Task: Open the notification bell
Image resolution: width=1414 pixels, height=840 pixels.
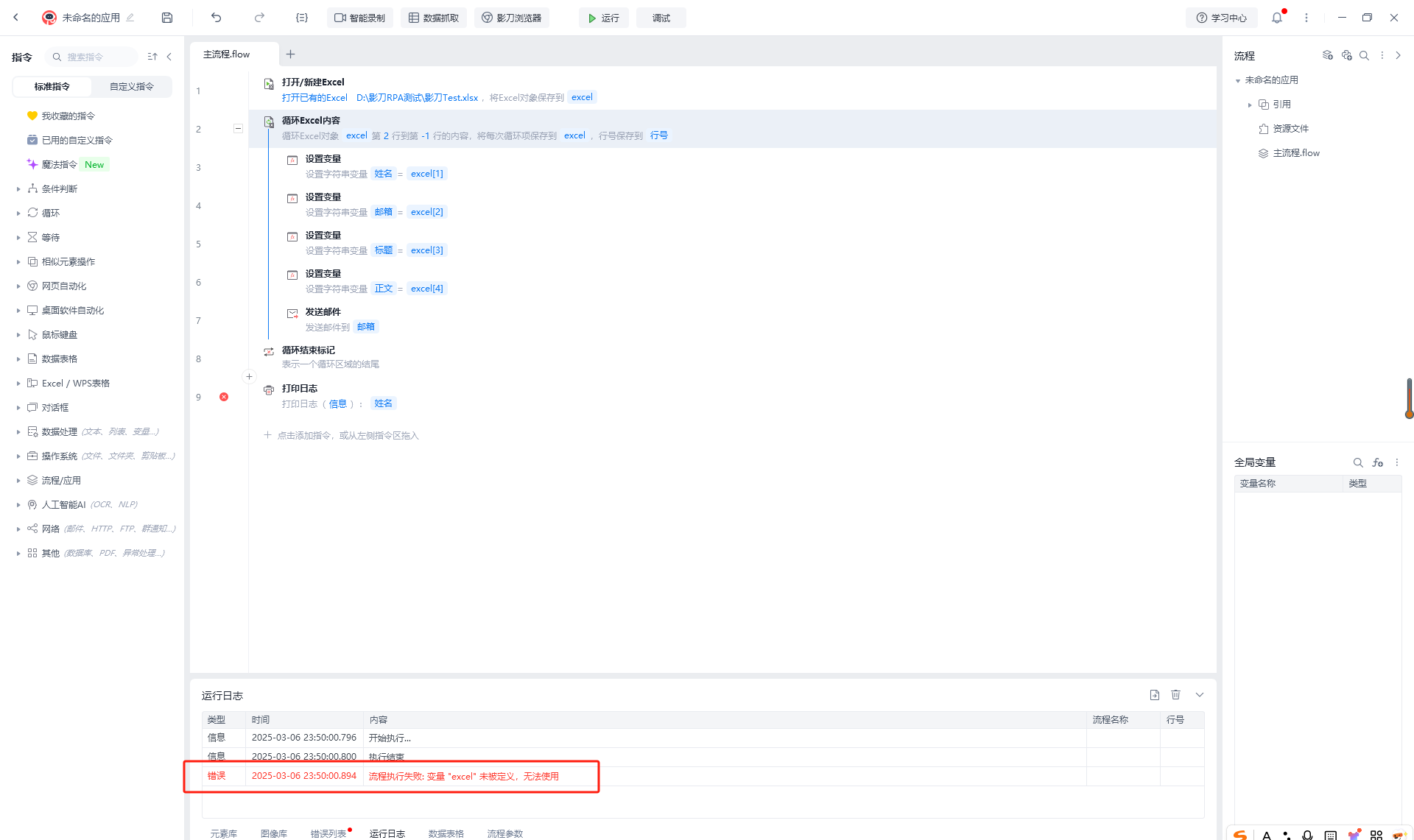Action: click(x=1277, y=18)
